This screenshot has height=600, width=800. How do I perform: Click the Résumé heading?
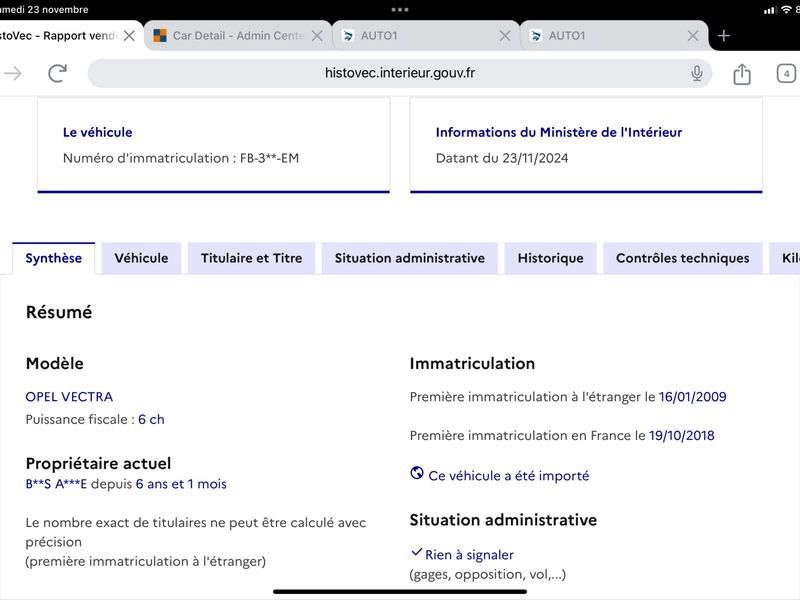pos(59,312)
